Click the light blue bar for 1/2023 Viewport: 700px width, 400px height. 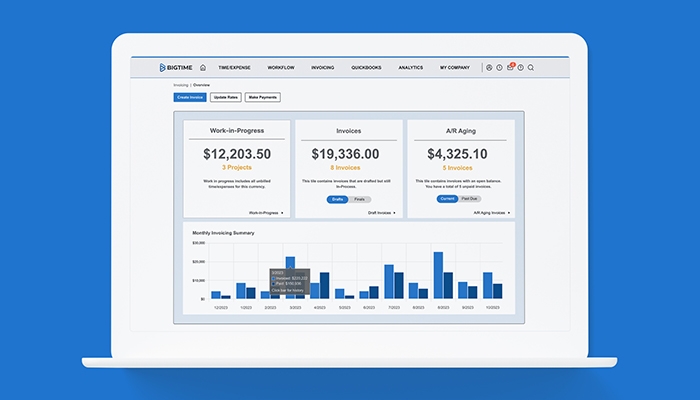click(x=241, y=291)
